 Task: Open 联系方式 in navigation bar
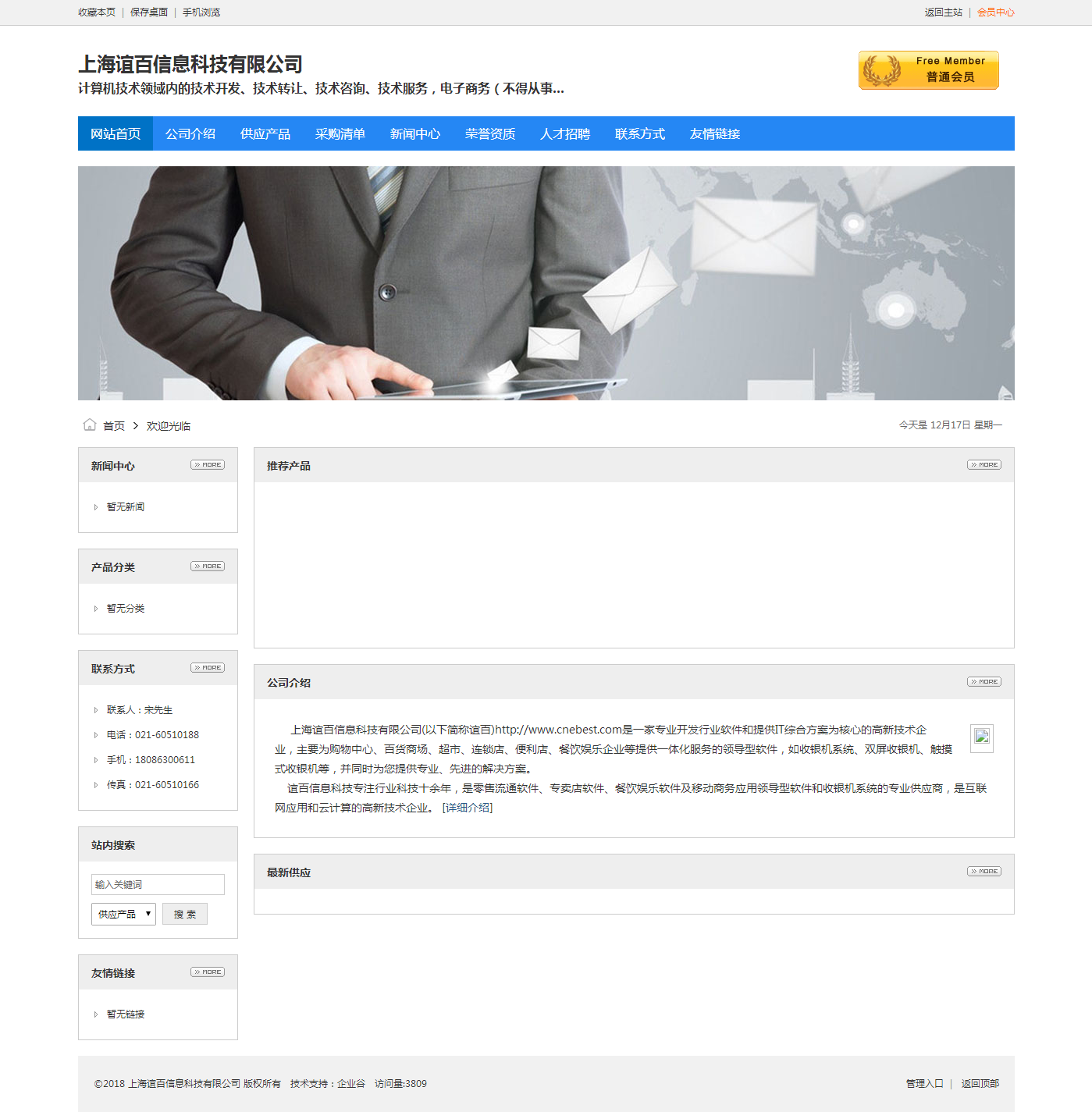tap(640, 133)
